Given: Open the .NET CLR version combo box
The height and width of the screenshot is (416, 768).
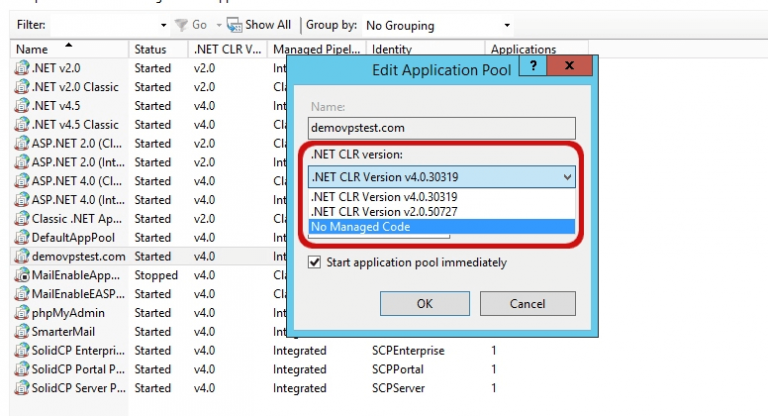Looking at the screenshot, I should pos(441,177).
